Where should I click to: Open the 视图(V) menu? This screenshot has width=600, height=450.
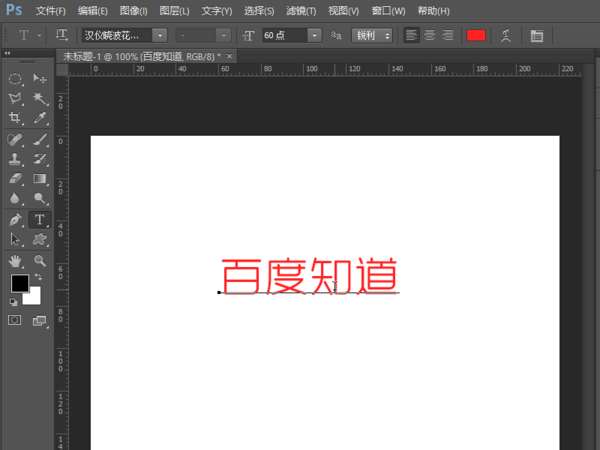click(344, 11)
